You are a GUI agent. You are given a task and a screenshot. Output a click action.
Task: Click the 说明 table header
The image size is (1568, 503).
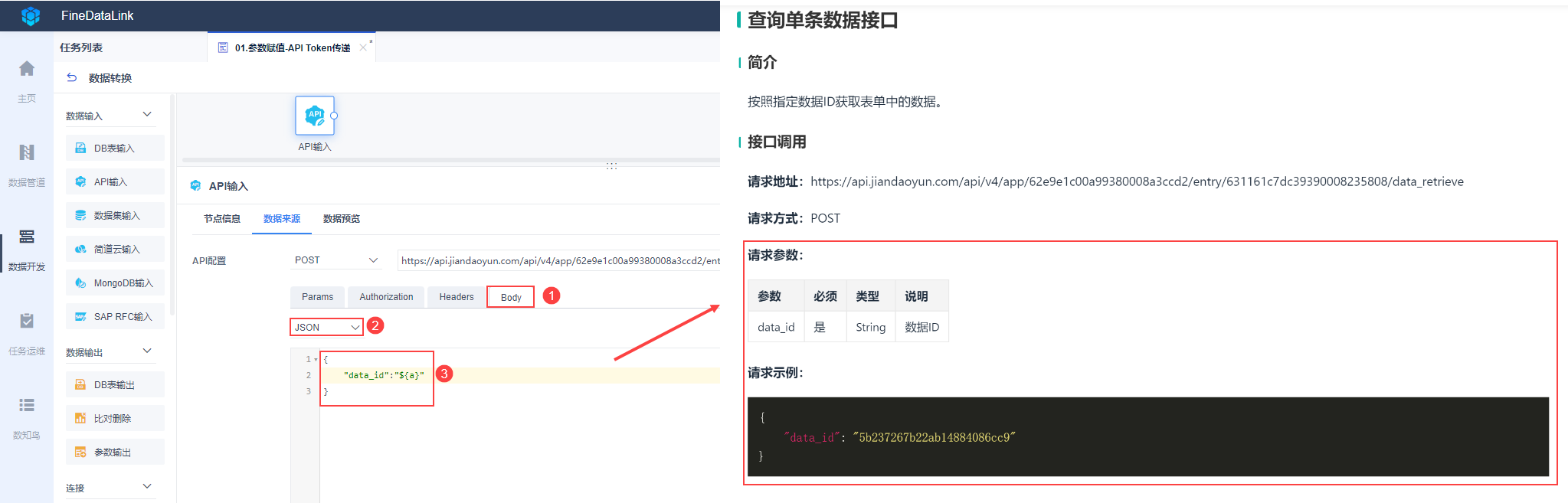(922, 296)
